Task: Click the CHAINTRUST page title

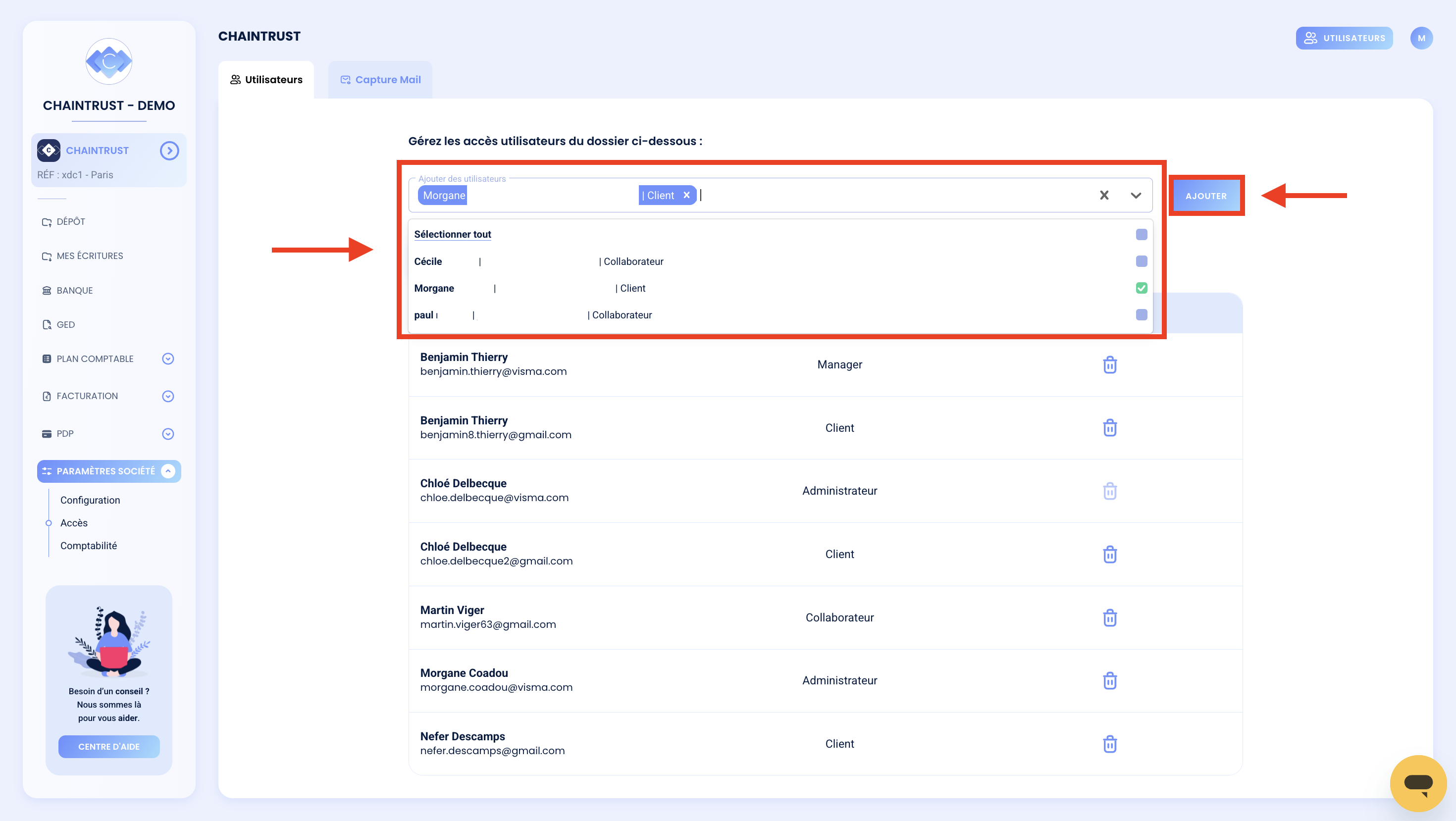Action: (x=260, y=36)
